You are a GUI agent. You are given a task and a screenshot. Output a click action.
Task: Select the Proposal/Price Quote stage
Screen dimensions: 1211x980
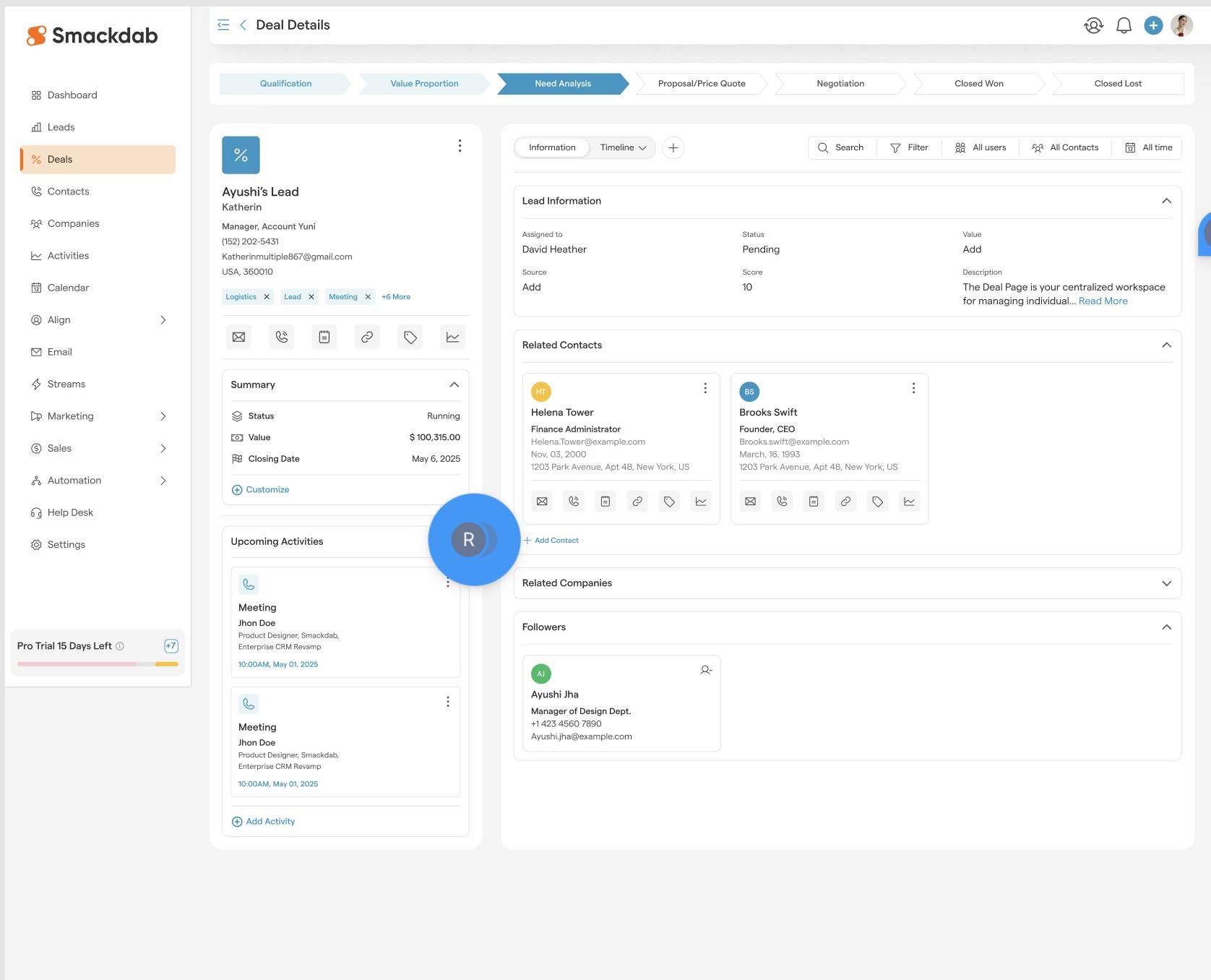click(702, 84)
